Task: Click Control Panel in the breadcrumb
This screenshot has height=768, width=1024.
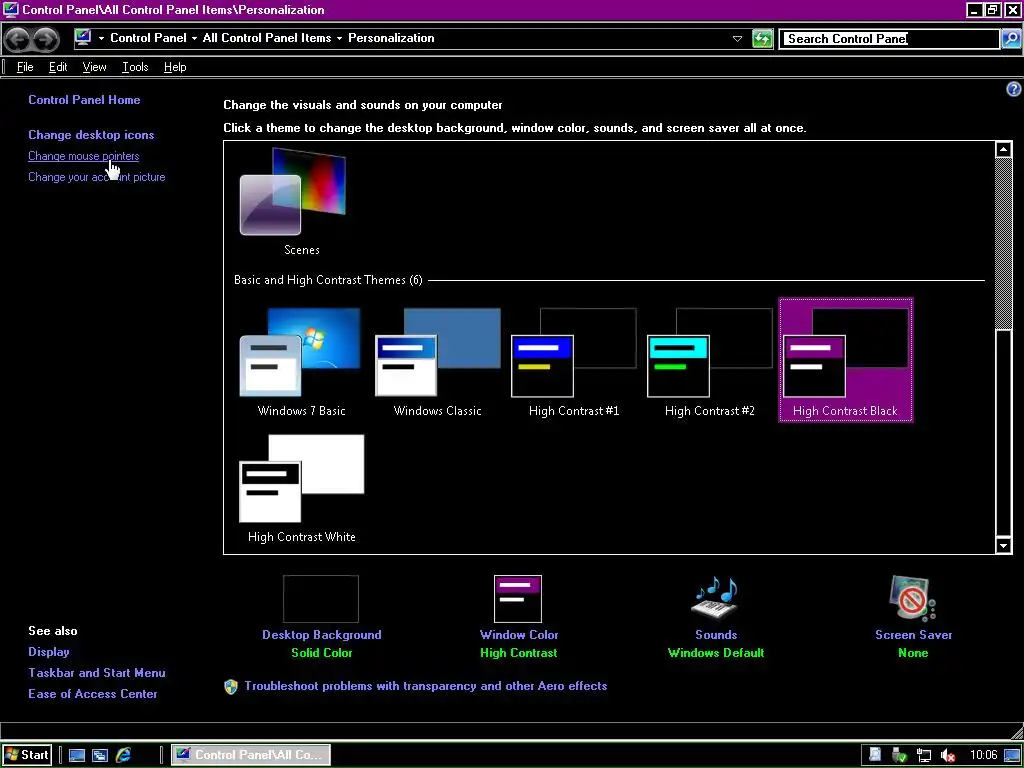Action: 148,38
